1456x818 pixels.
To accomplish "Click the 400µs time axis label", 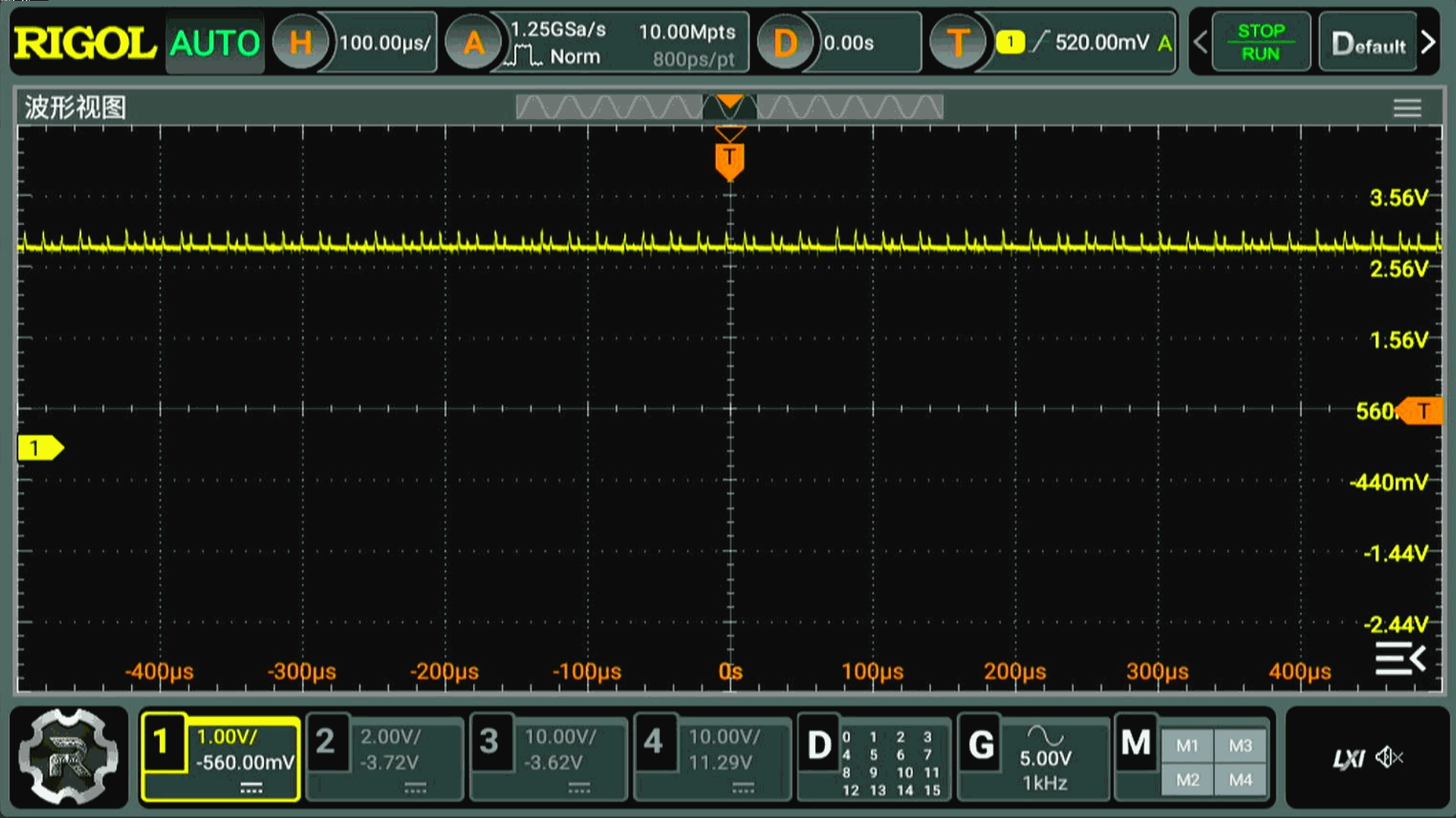I will tap(1300, 672).
